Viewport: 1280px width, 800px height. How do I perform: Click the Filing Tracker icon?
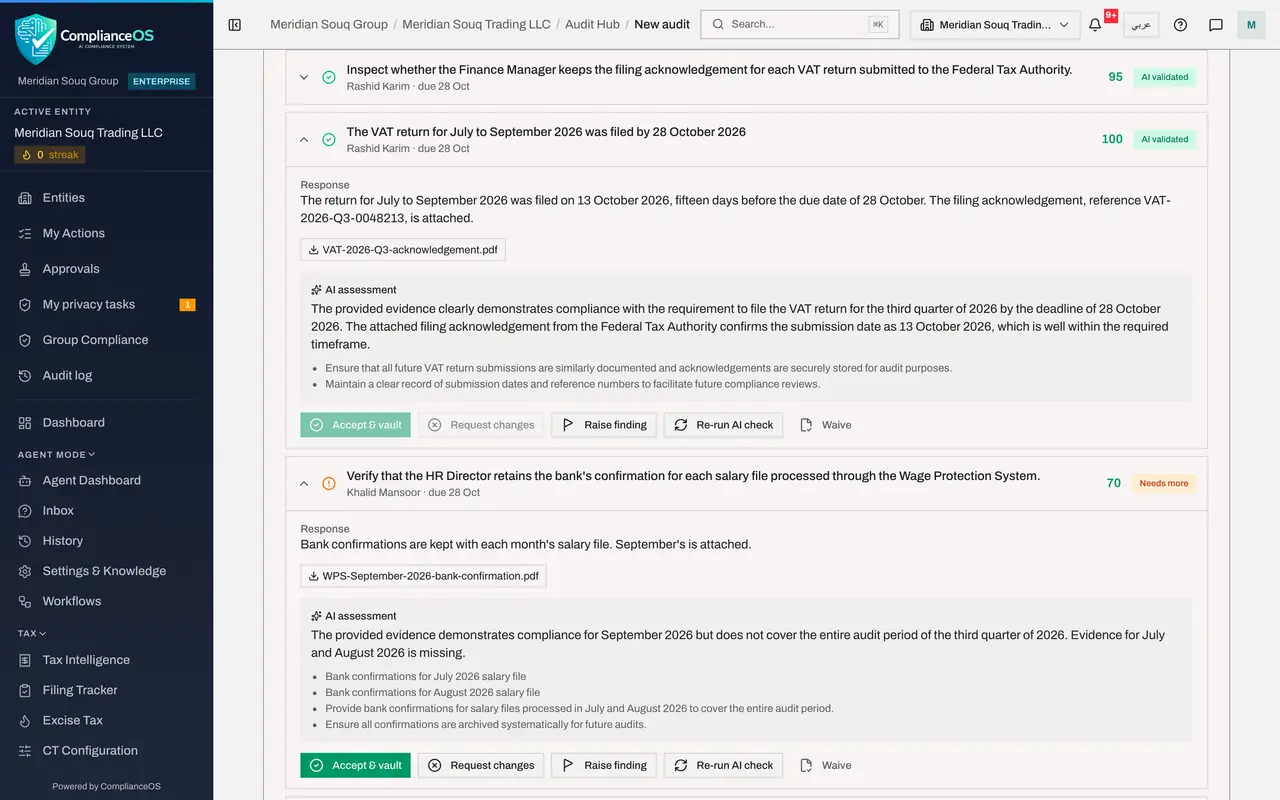(25, 690)
